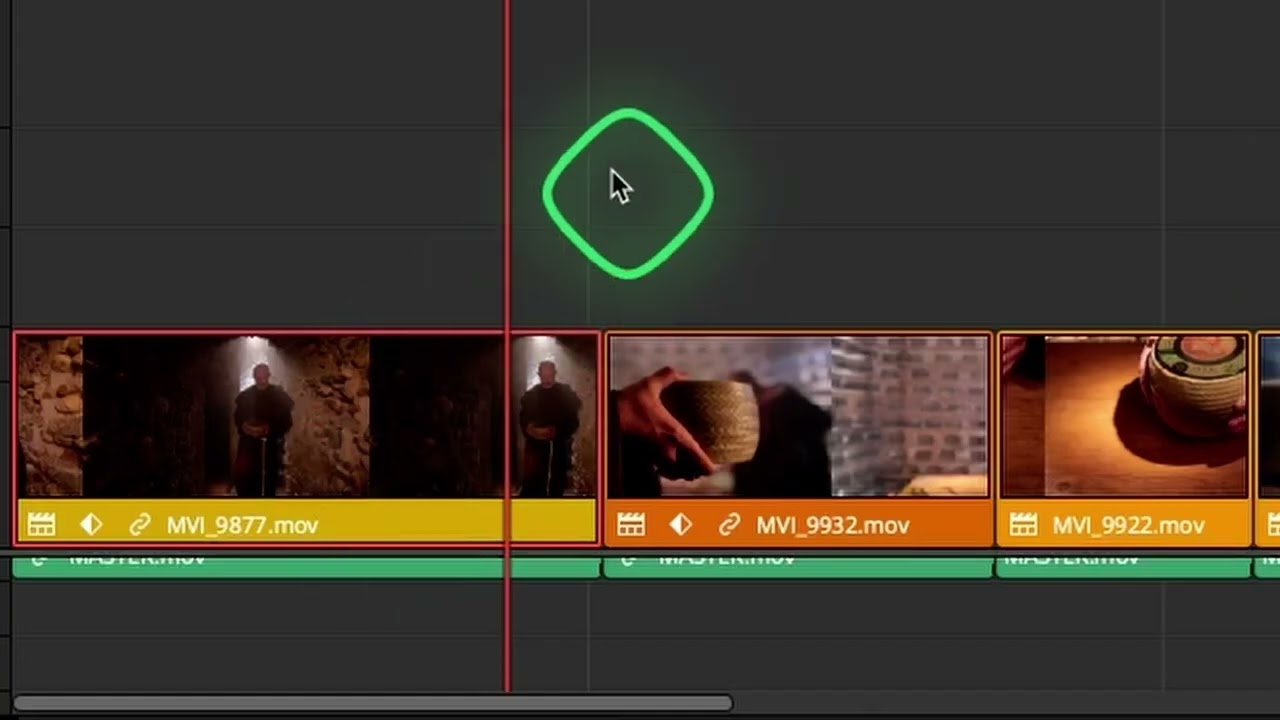This screenshot has width=1280, height=720.
Task: Click the horizontal timeline scrollbar
Action: coord(372,704)
